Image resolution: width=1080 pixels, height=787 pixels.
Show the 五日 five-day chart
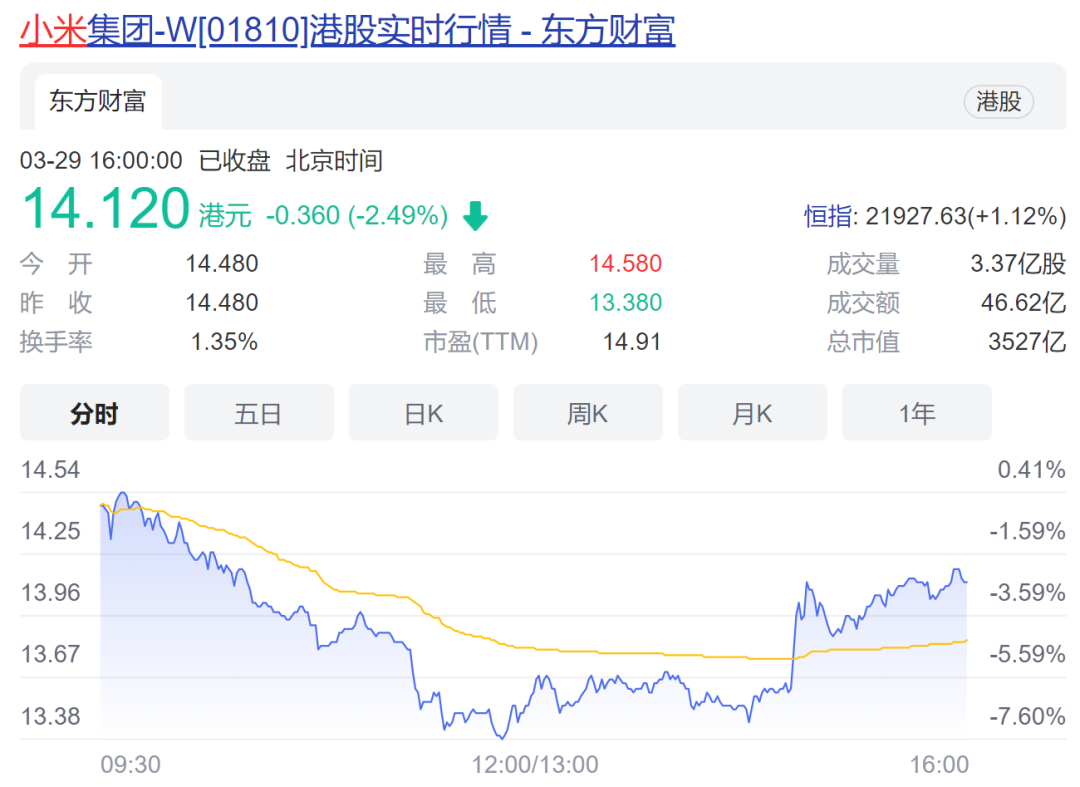tap(259, 413)
